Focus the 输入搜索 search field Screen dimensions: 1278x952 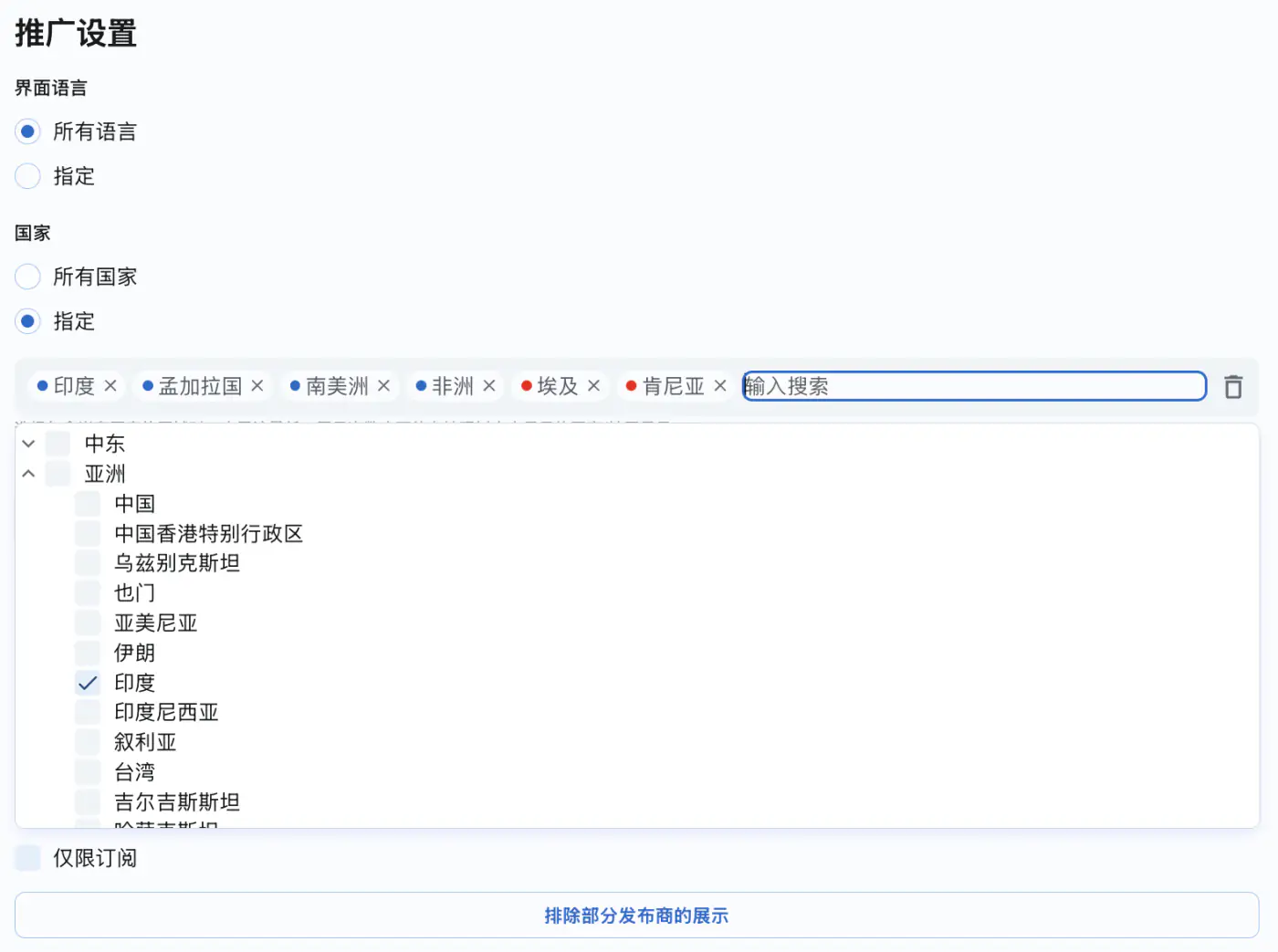pyautogui.click(x=974, y=386)
